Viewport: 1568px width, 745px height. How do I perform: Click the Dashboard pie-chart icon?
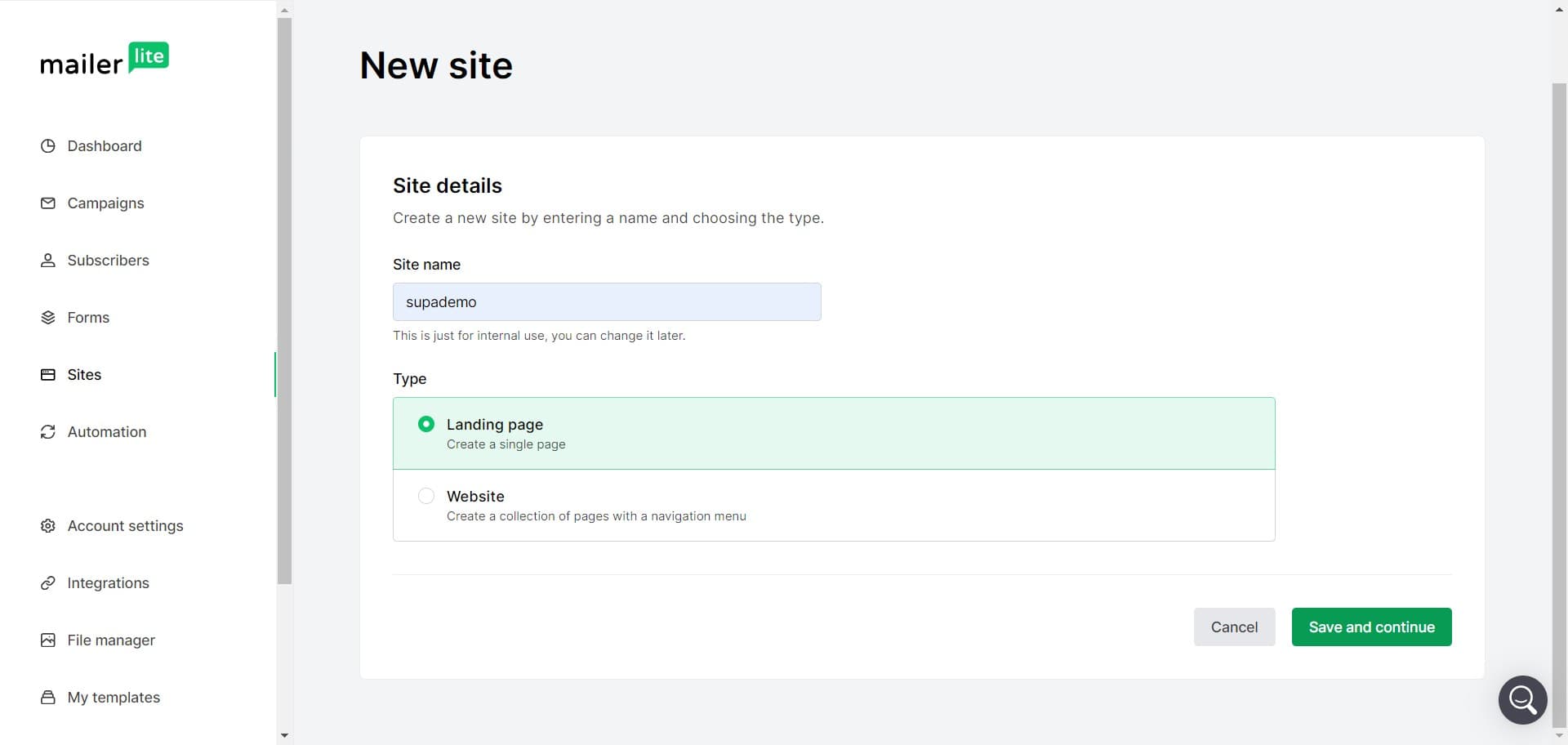pyautogui.click(x=48, y=146)
